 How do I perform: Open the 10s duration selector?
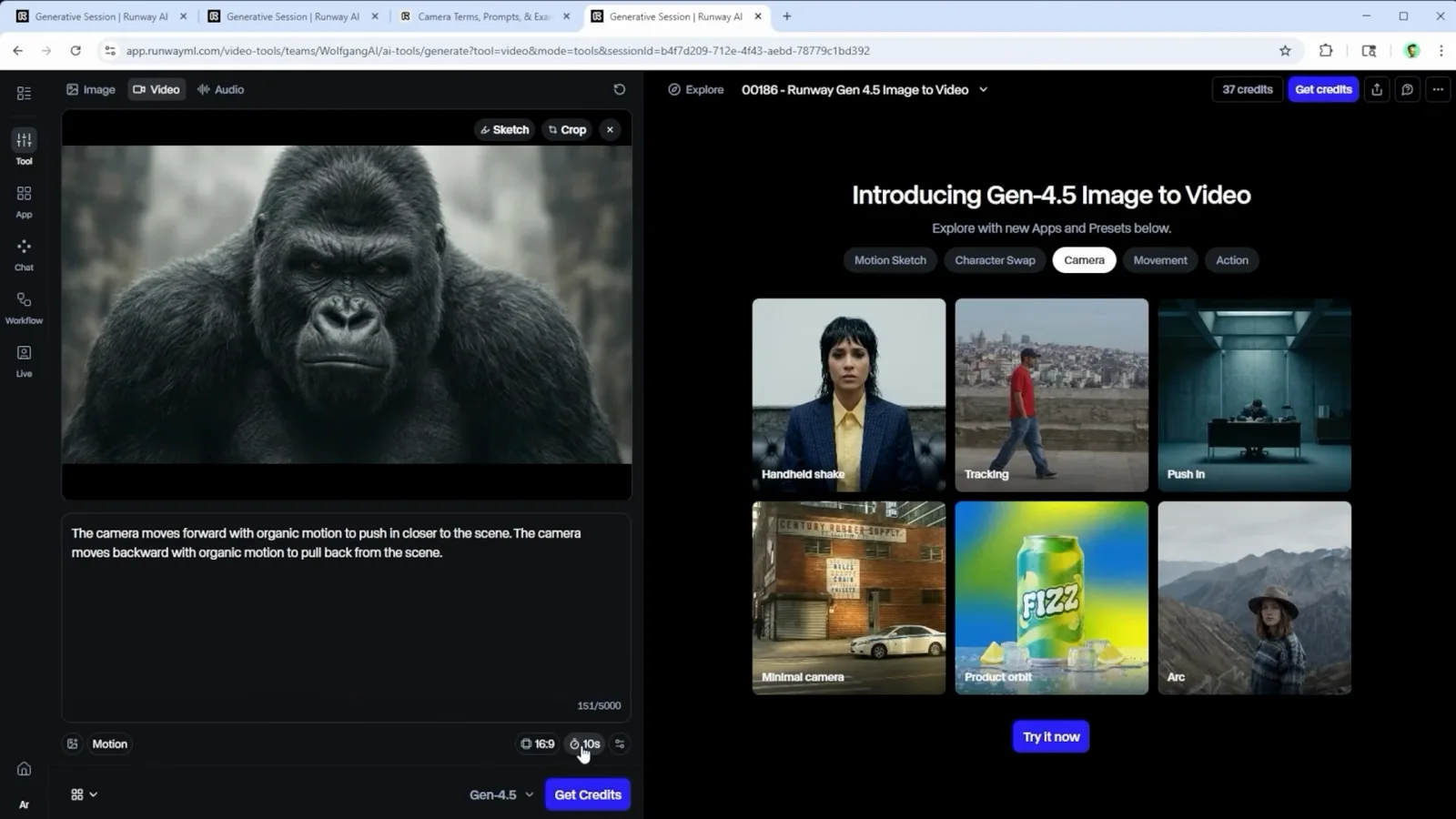click(584, 743)
